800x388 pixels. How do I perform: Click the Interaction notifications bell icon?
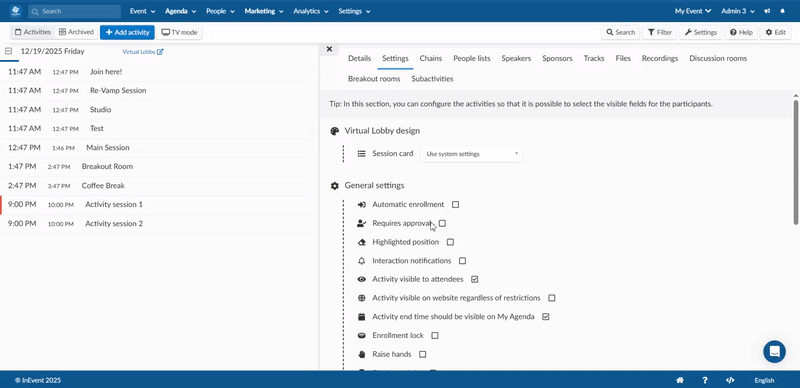point(362,261)
